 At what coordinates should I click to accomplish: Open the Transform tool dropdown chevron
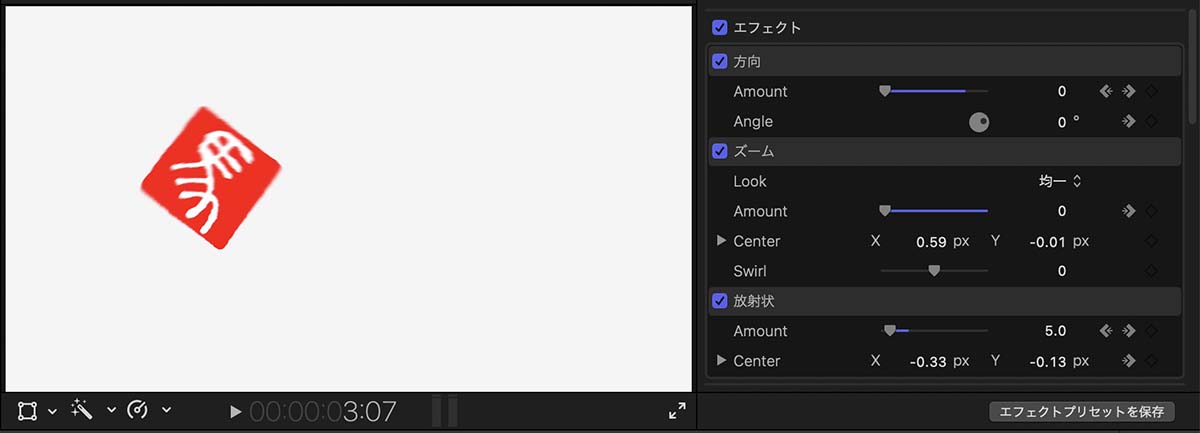pos(52,411)
